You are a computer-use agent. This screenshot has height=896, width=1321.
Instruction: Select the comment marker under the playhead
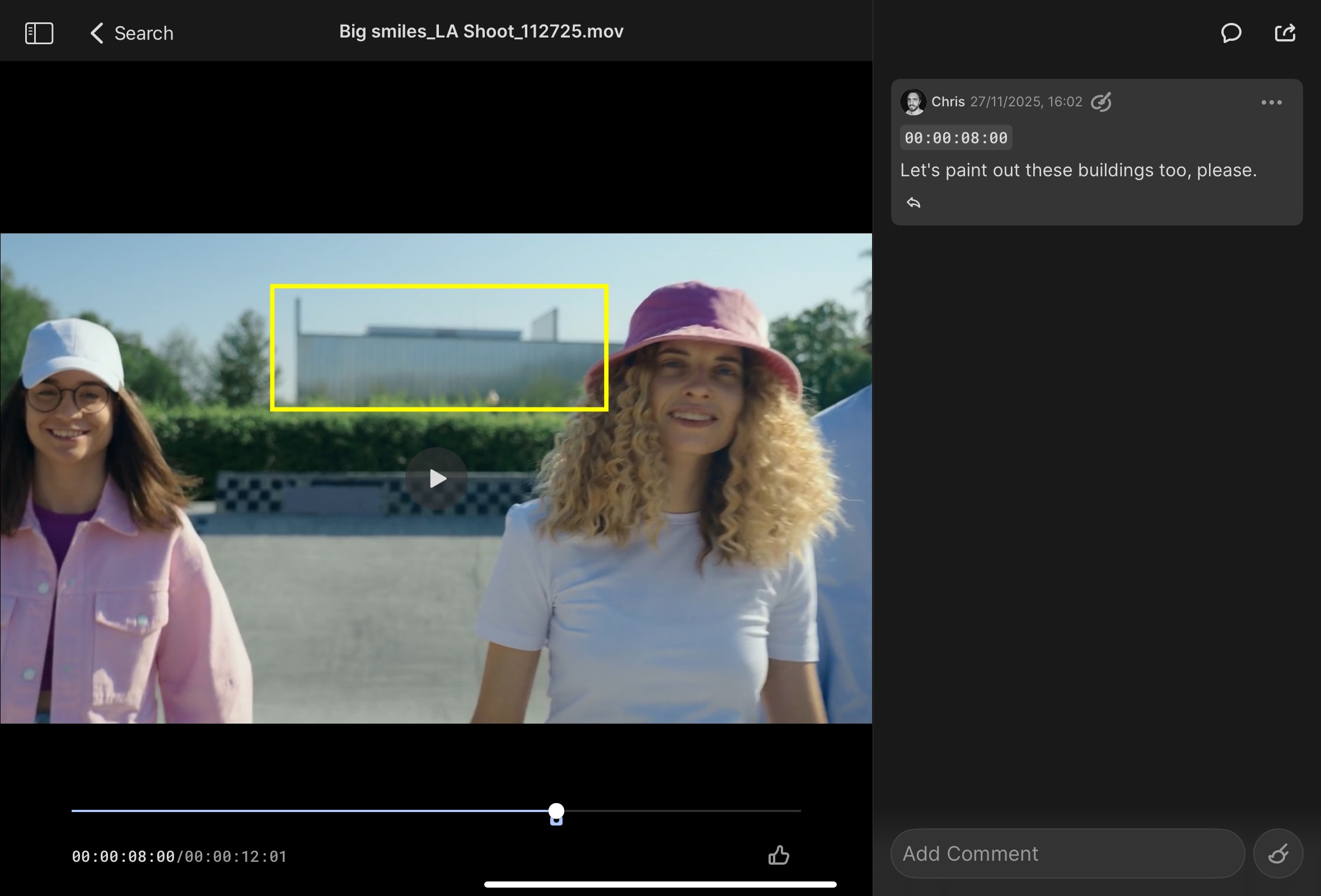[x=556, y=821]
